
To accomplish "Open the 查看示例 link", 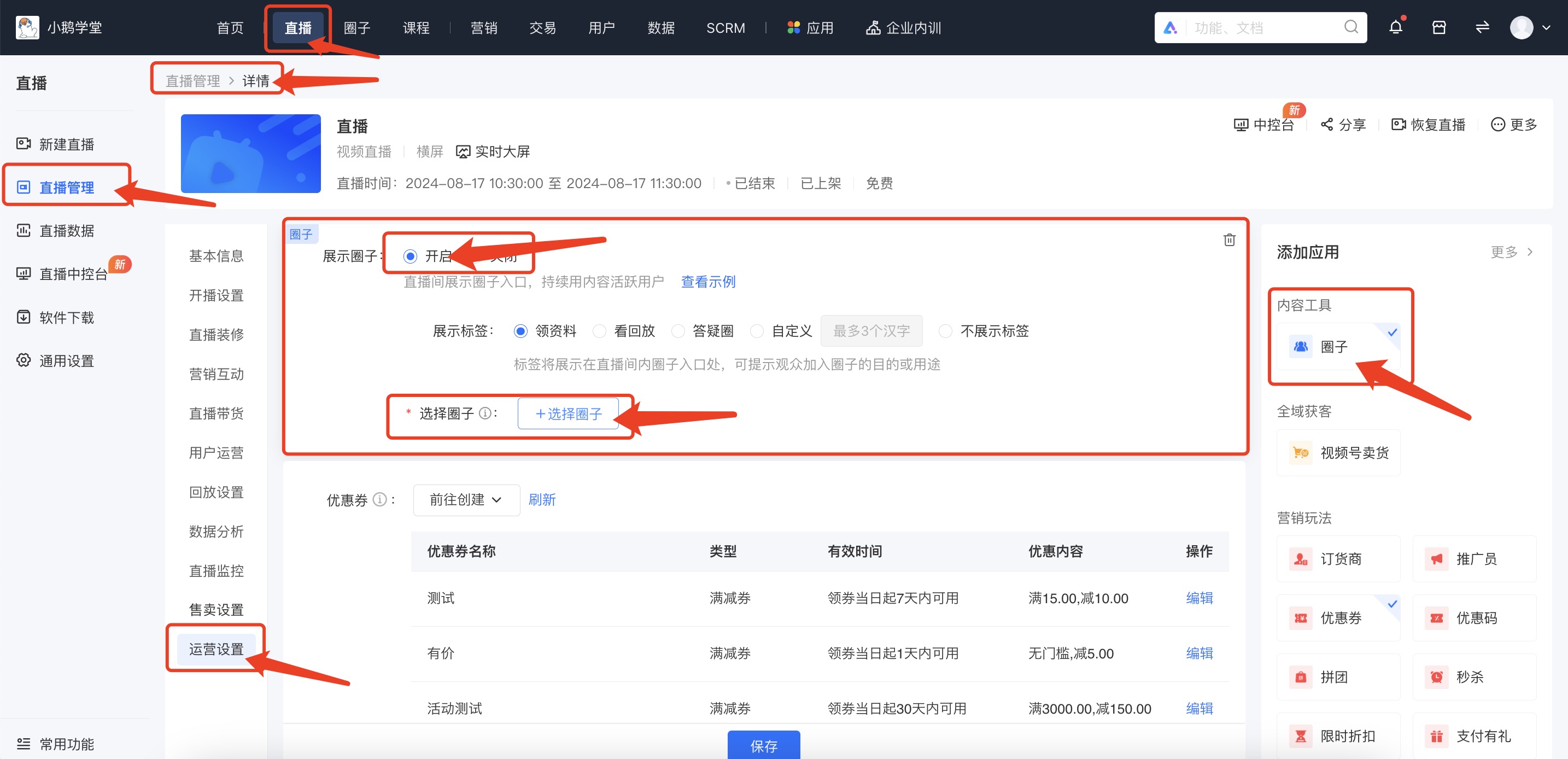I will (707, 281).
